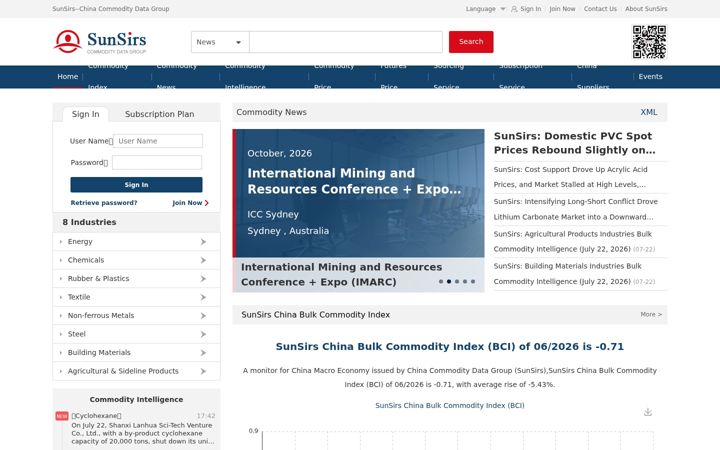Open the Contact Us link
Viewport: 720px width, 450px height.
click(600, 9)
